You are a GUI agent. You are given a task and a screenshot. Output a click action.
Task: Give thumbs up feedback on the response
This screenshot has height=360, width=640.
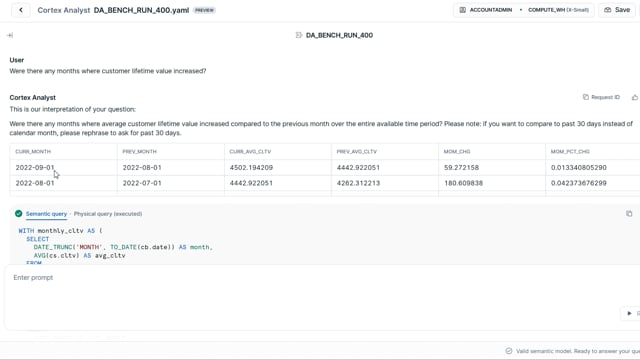(635, 97)
